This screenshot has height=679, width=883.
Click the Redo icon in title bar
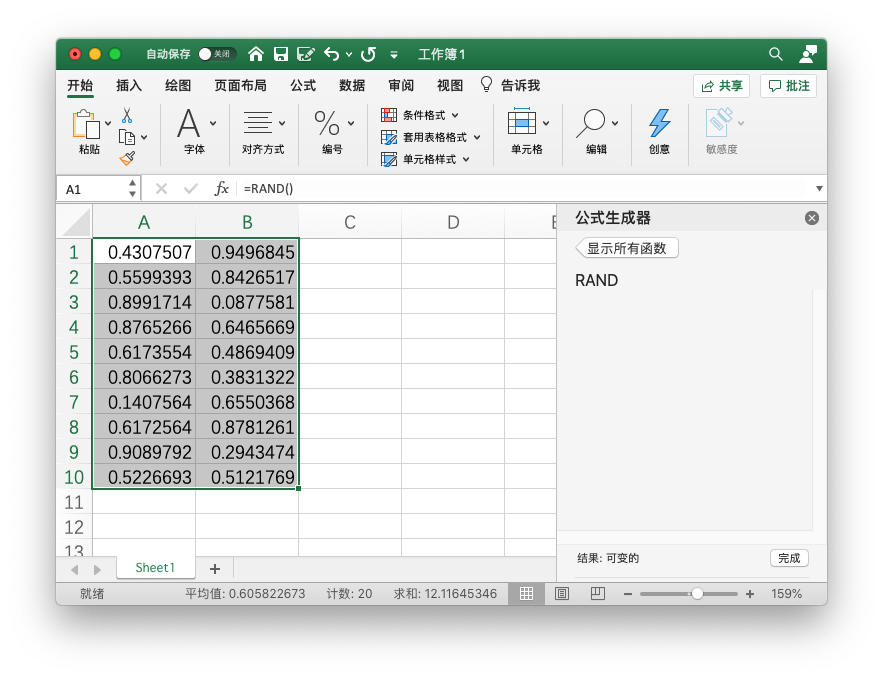coord(368,54)
